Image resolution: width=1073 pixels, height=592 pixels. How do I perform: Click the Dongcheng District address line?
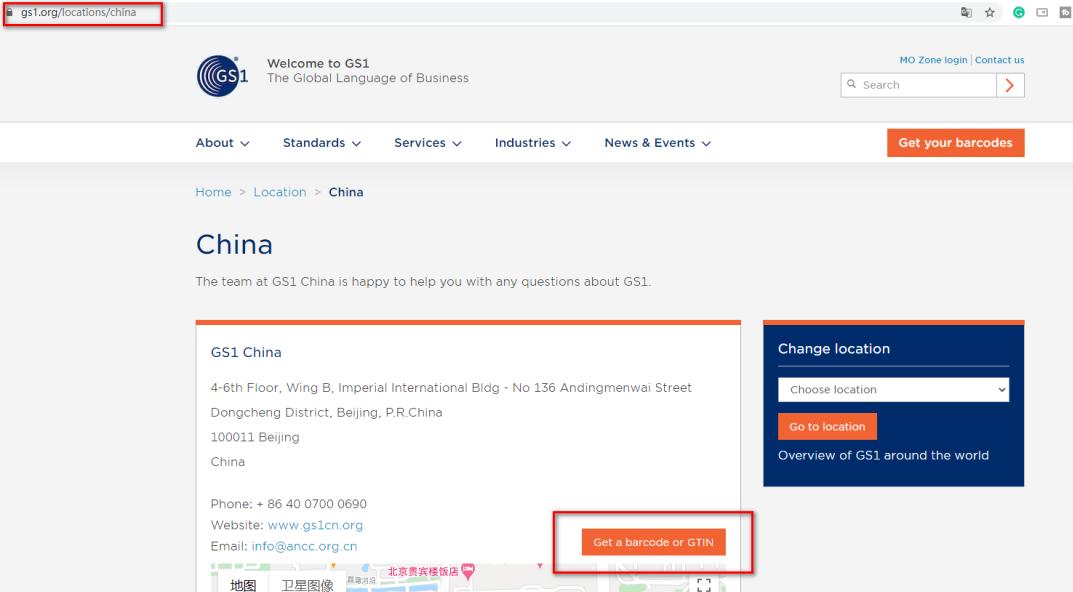click(326, 413)
